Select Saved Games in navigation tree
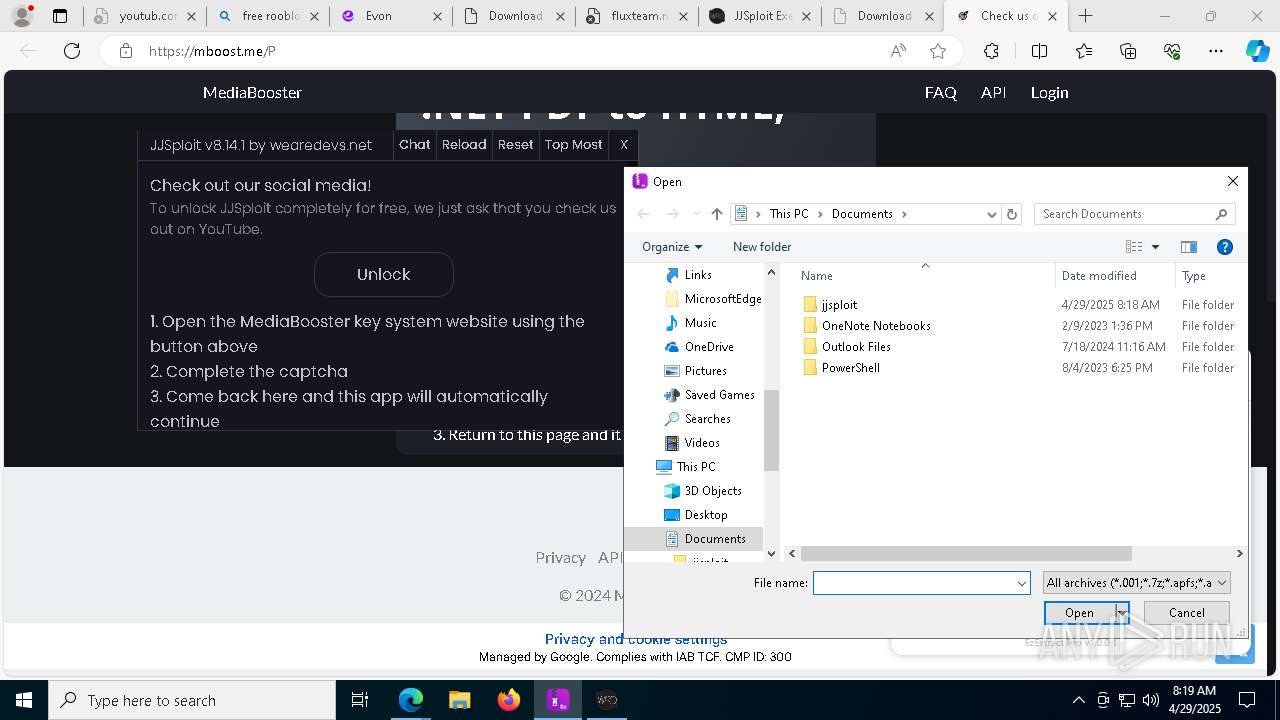The height and width of the screenshot is (720, 1280). point(719,395)
